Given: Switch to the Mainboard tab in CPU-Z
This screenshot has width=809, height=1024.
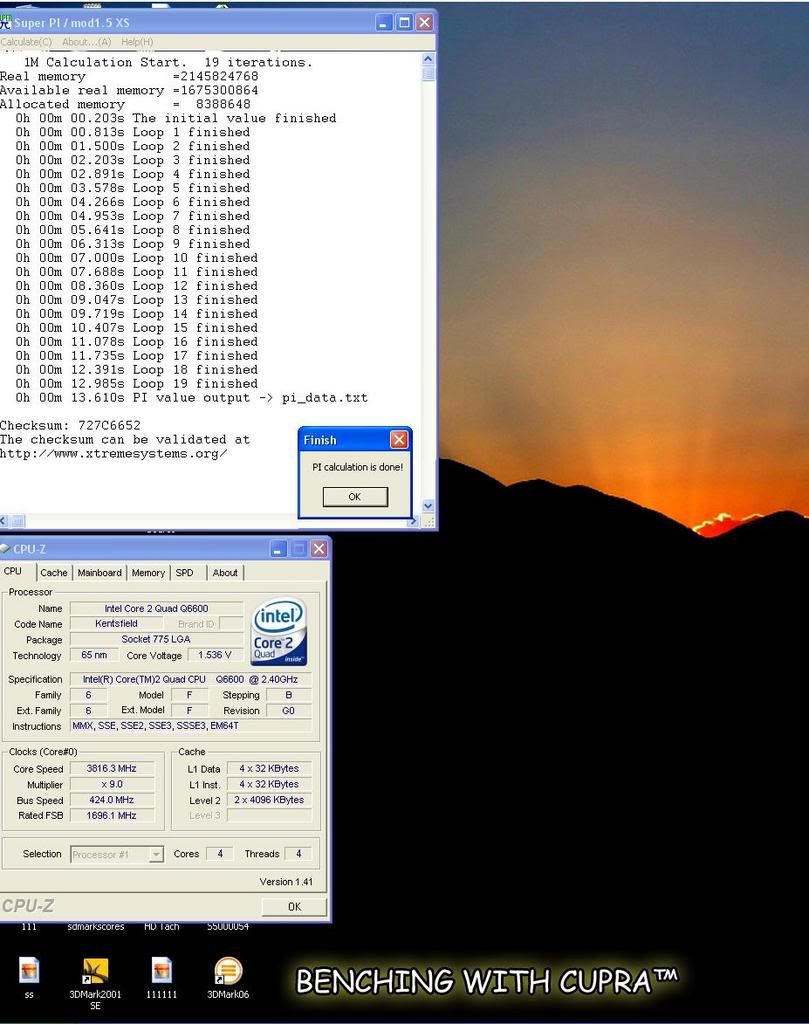Looking at the screenshot, I should [x=99, y=573].
